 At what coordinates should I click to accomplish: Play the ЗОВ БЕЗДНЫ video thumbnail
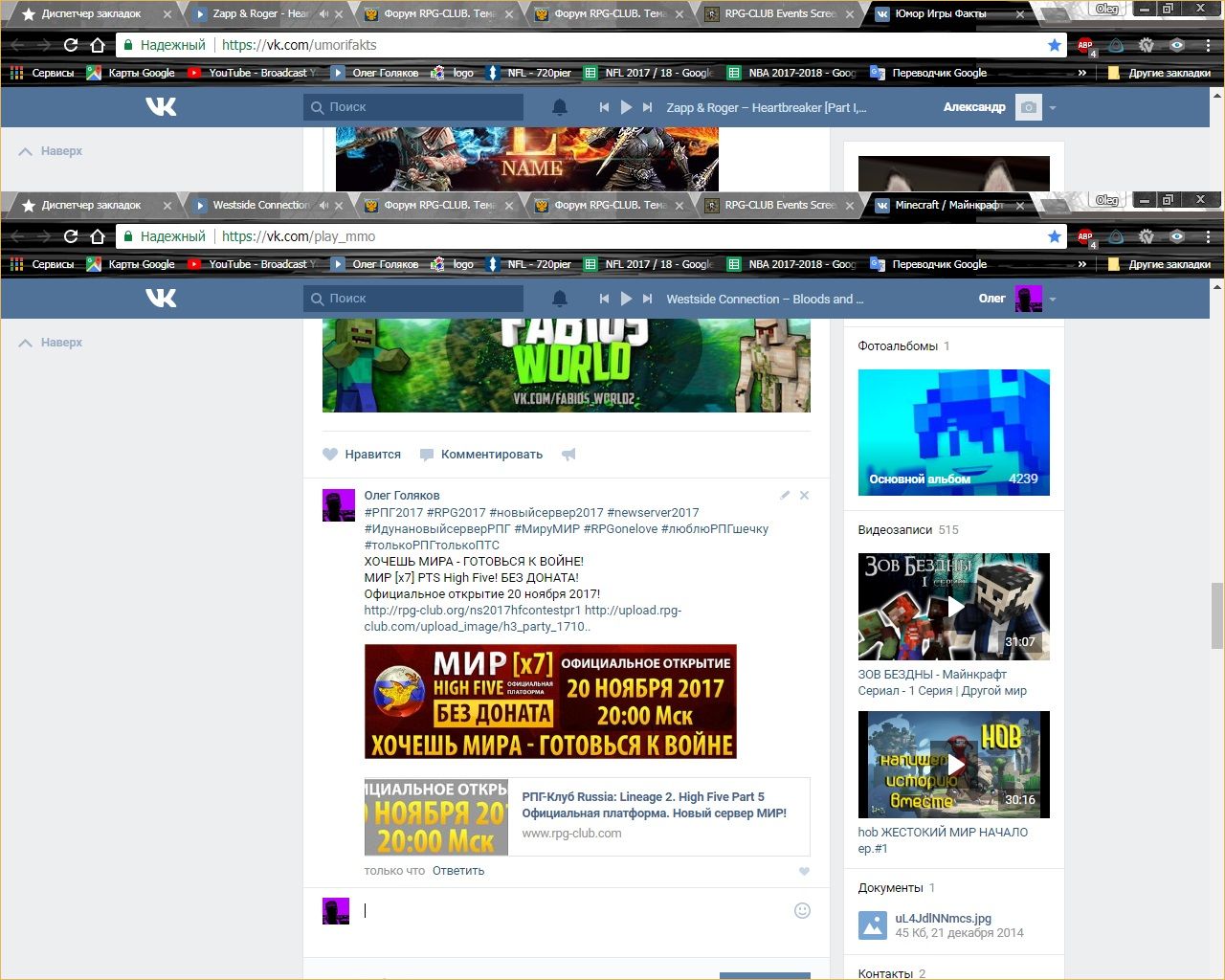954,607
